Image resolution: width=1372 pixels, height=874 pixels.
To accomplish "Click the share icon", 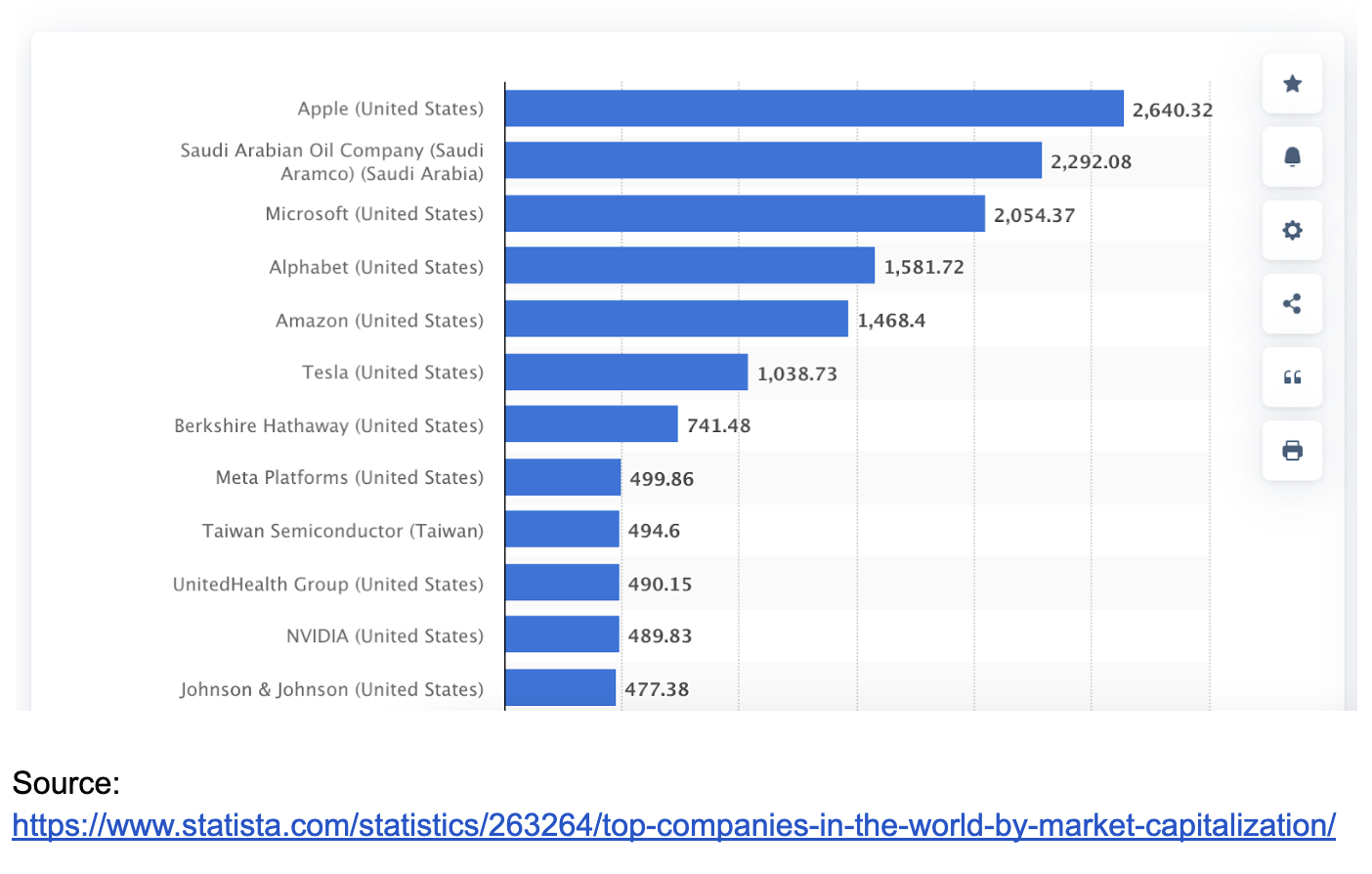I will [x=1292, y=304].
